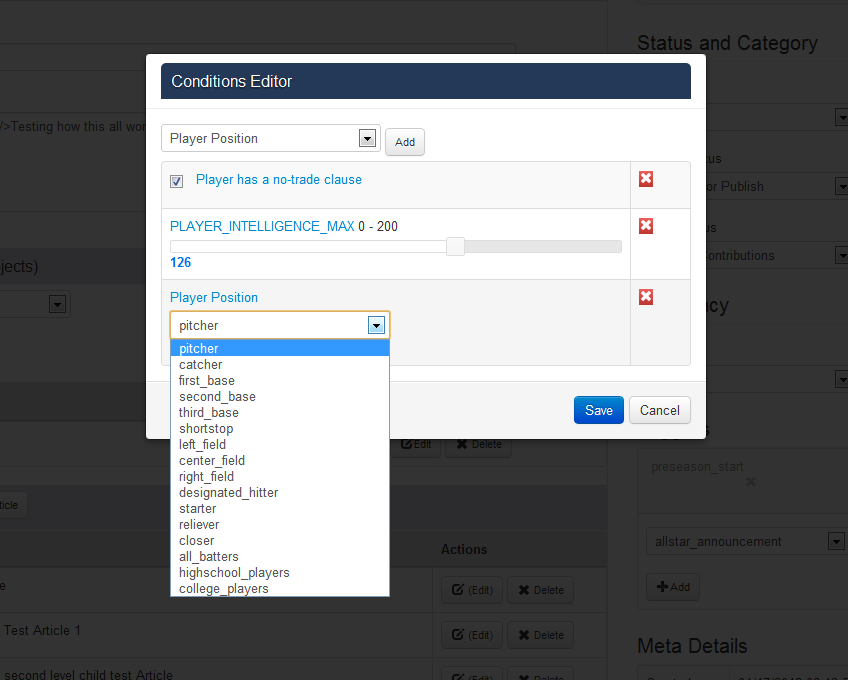
Task: Cancel the Conditions Editor dialog
Action: click(659, 410)
